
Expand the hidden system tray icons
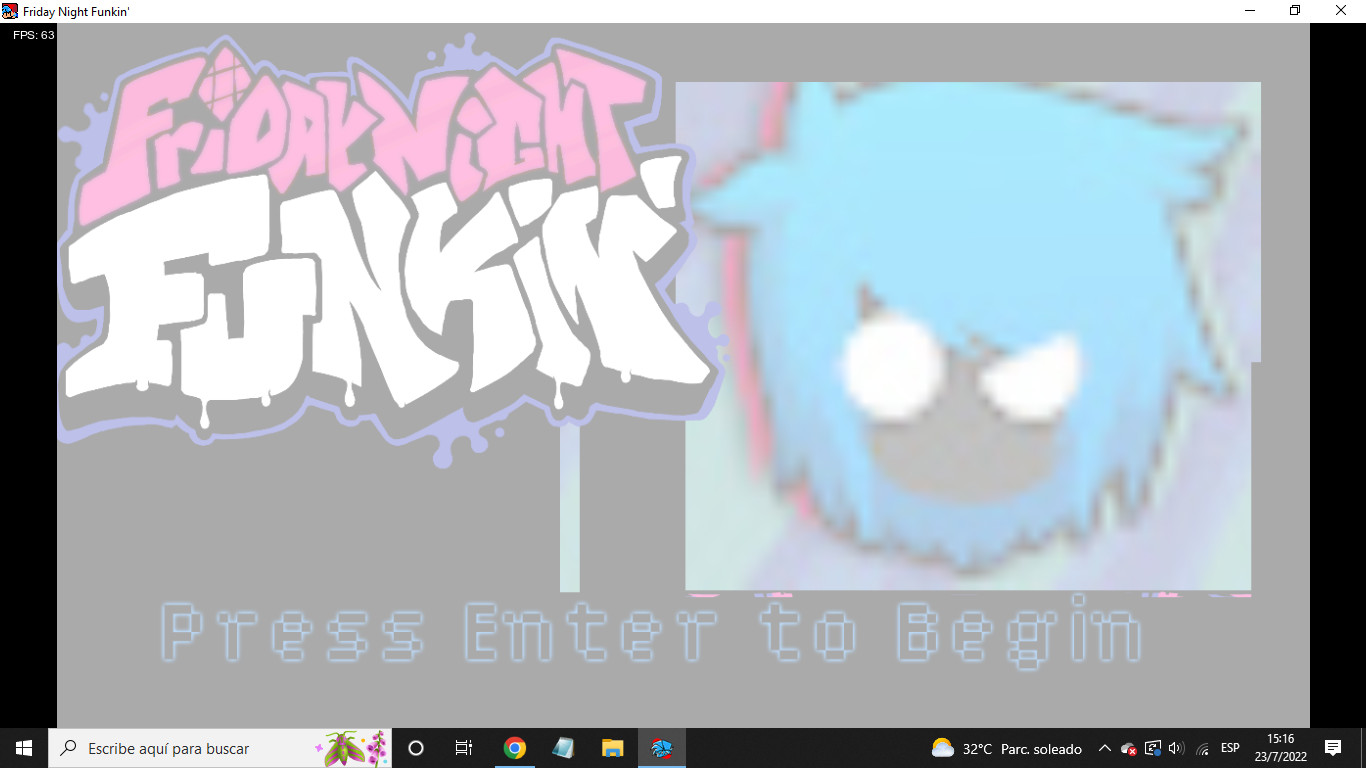click(1104, 748)
